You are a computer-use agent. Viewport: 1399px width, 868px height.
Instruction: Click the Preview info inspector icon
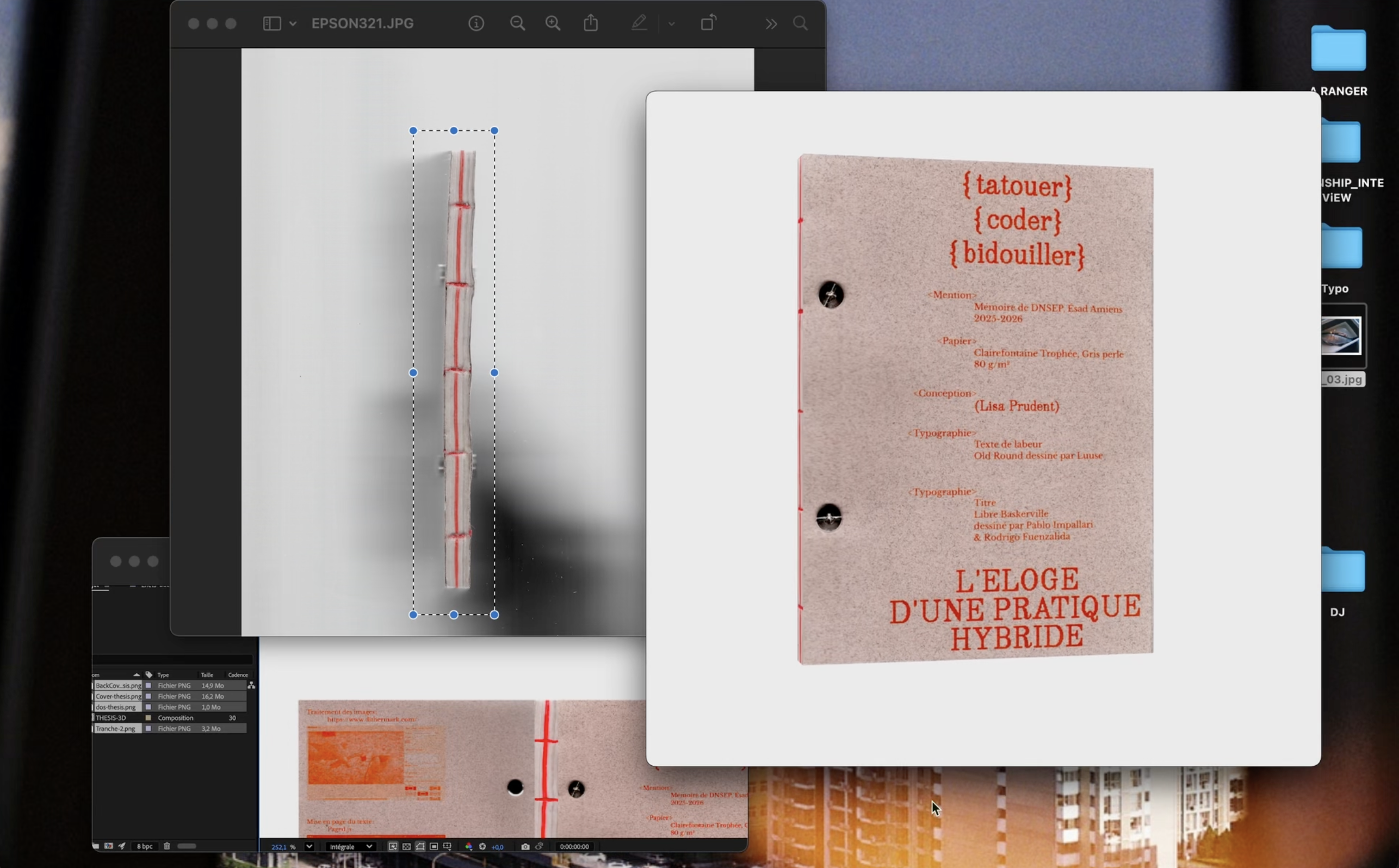(476, 23)
